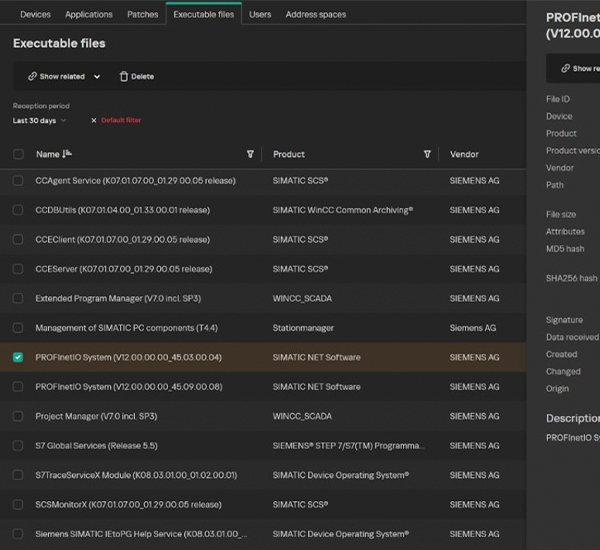Click Siemens AG vendor for Stationmanager row
This screenshot has height=550, width=600.
point(473,328)
